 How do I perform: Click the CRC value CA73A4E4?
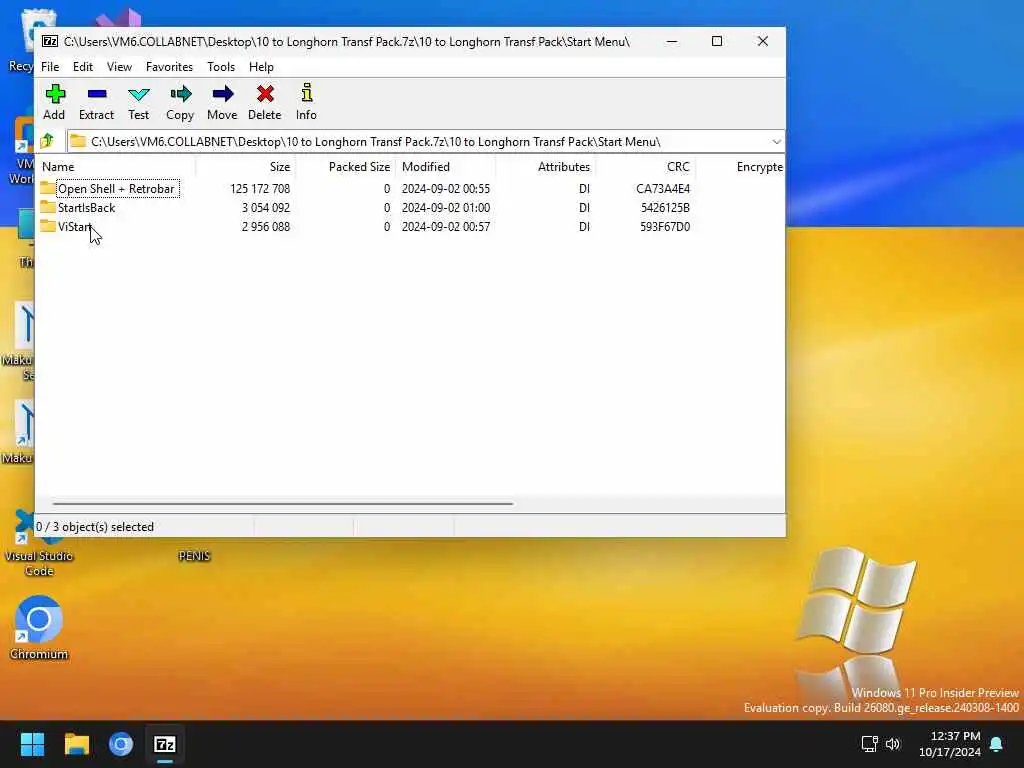663,189
